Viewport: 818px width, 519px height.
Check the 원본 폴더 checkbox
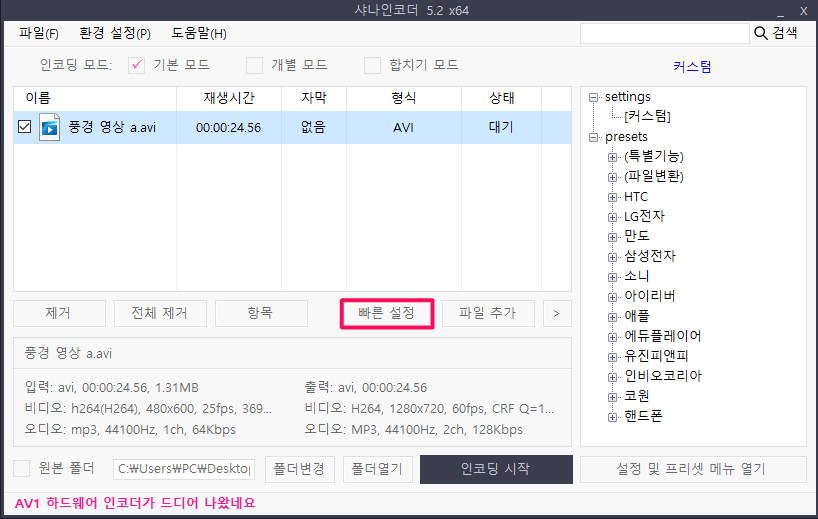pos(21,468)
